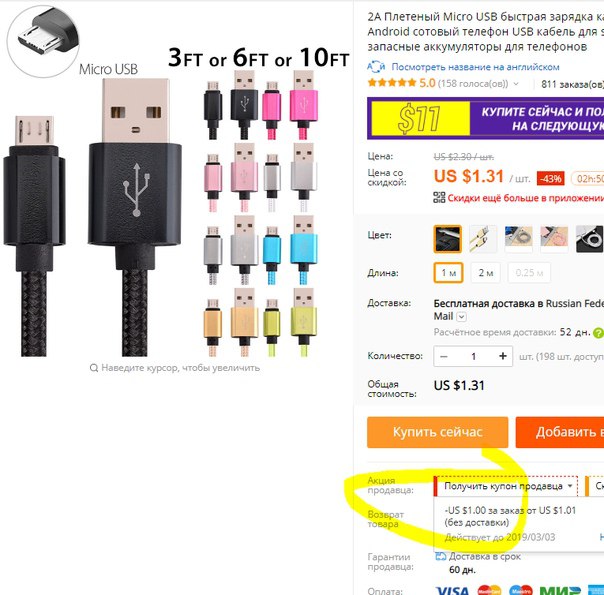This screenshot has width=604, height=595.
Task: Click the MIR payment logo
Action: [x=560, y=590]
